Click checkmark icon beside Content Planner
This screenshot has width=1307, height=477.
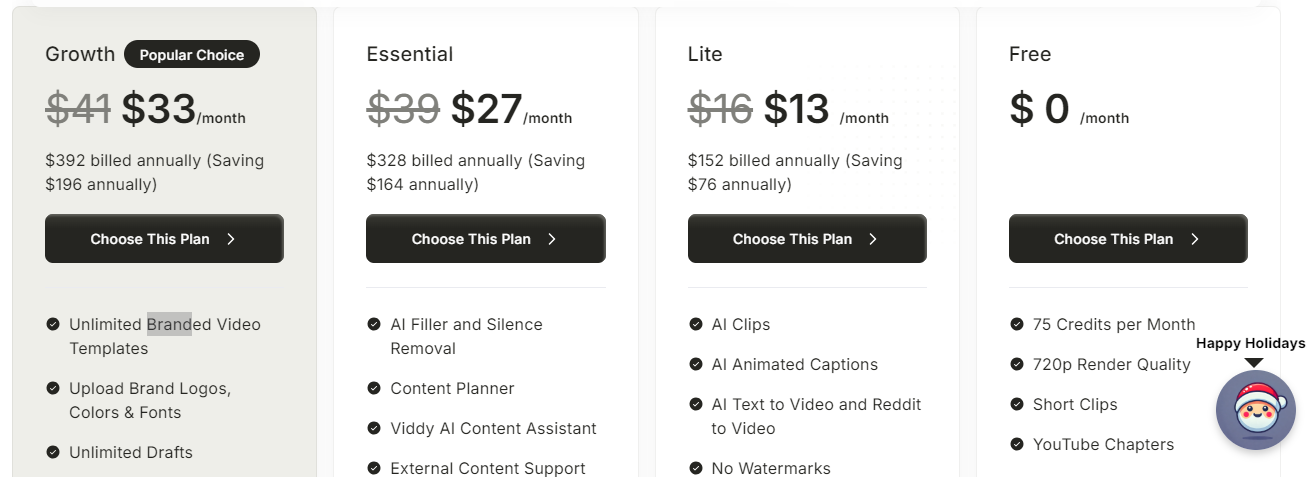(374, 388)
